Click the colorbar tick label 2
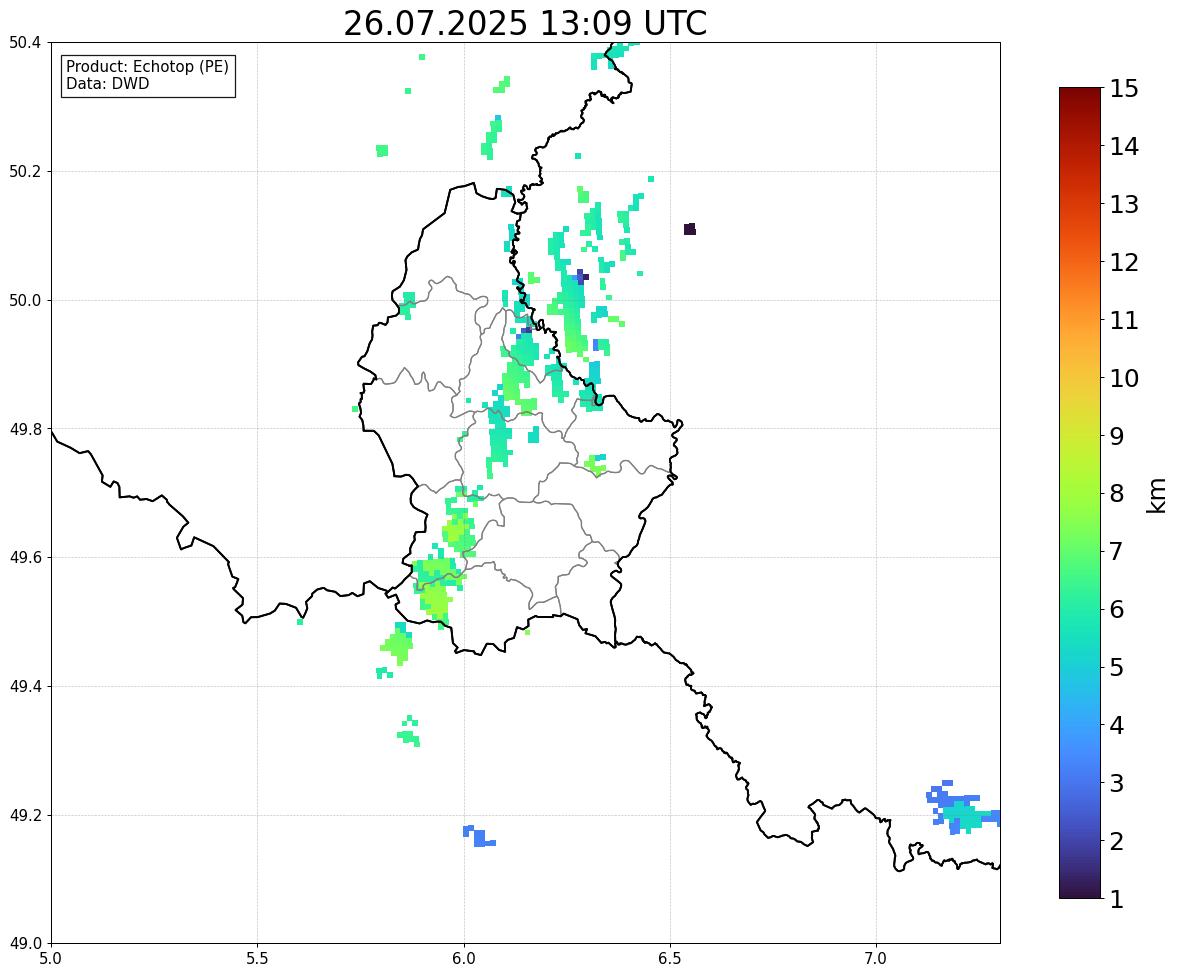1178x976 pixels. pyautogui.click(x=1117, y=841)
